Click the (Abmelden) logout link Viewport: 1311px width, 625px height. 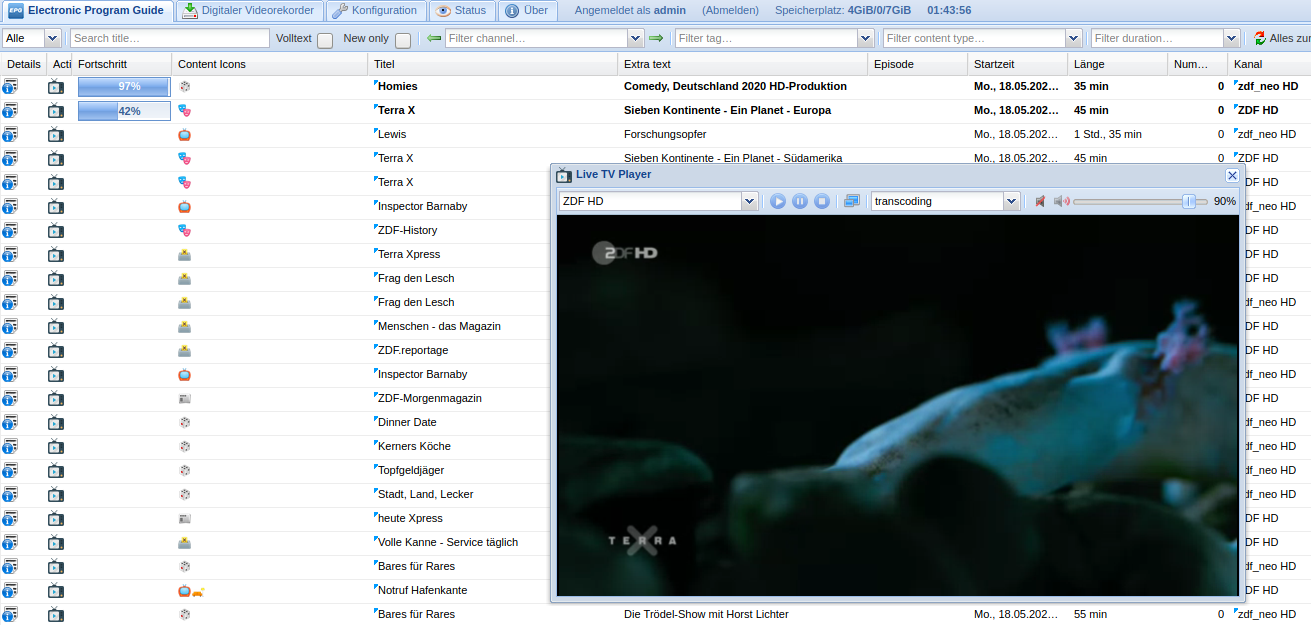point(730,11)
